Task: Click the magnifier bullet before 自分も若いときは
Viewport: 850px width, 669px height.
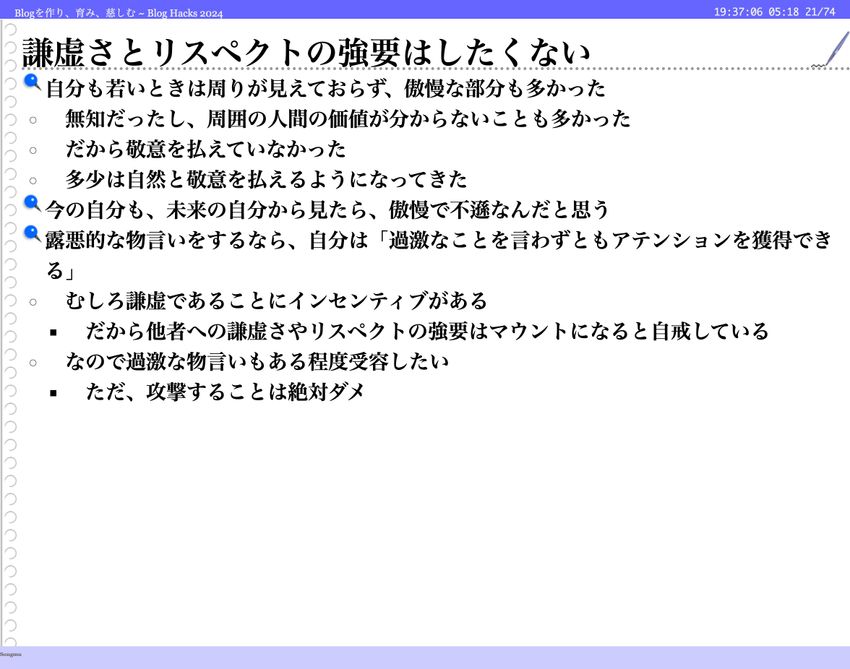Action: 32,83
